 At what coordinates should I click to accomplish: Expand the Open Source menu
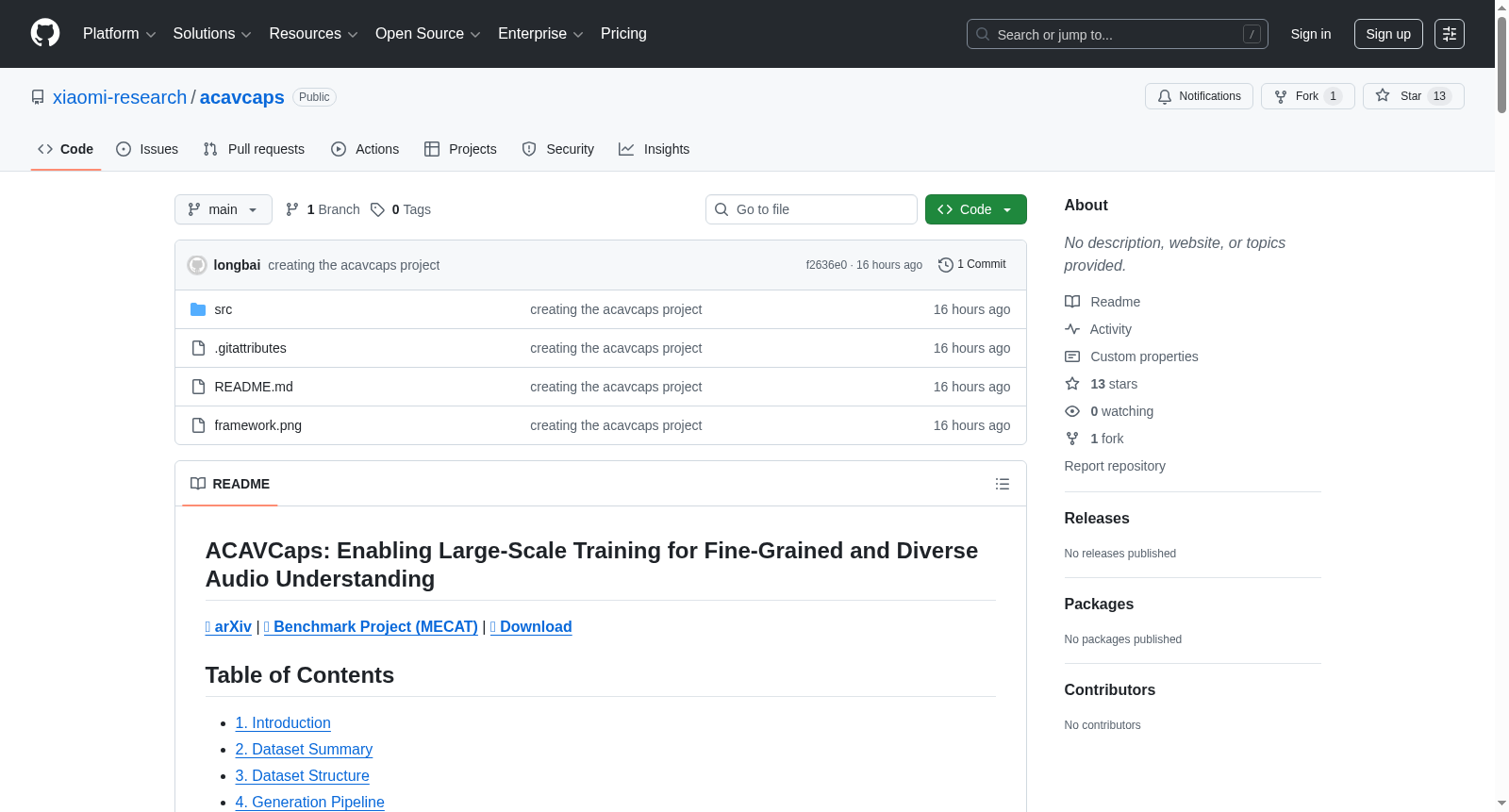pyautogui.click(x=428, y=34)
